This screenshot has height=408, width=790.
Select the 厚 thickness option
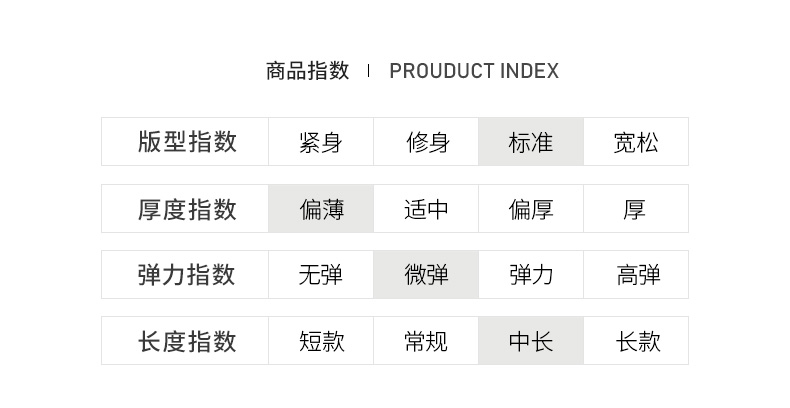pyautogui.click(x=636, y=209)
